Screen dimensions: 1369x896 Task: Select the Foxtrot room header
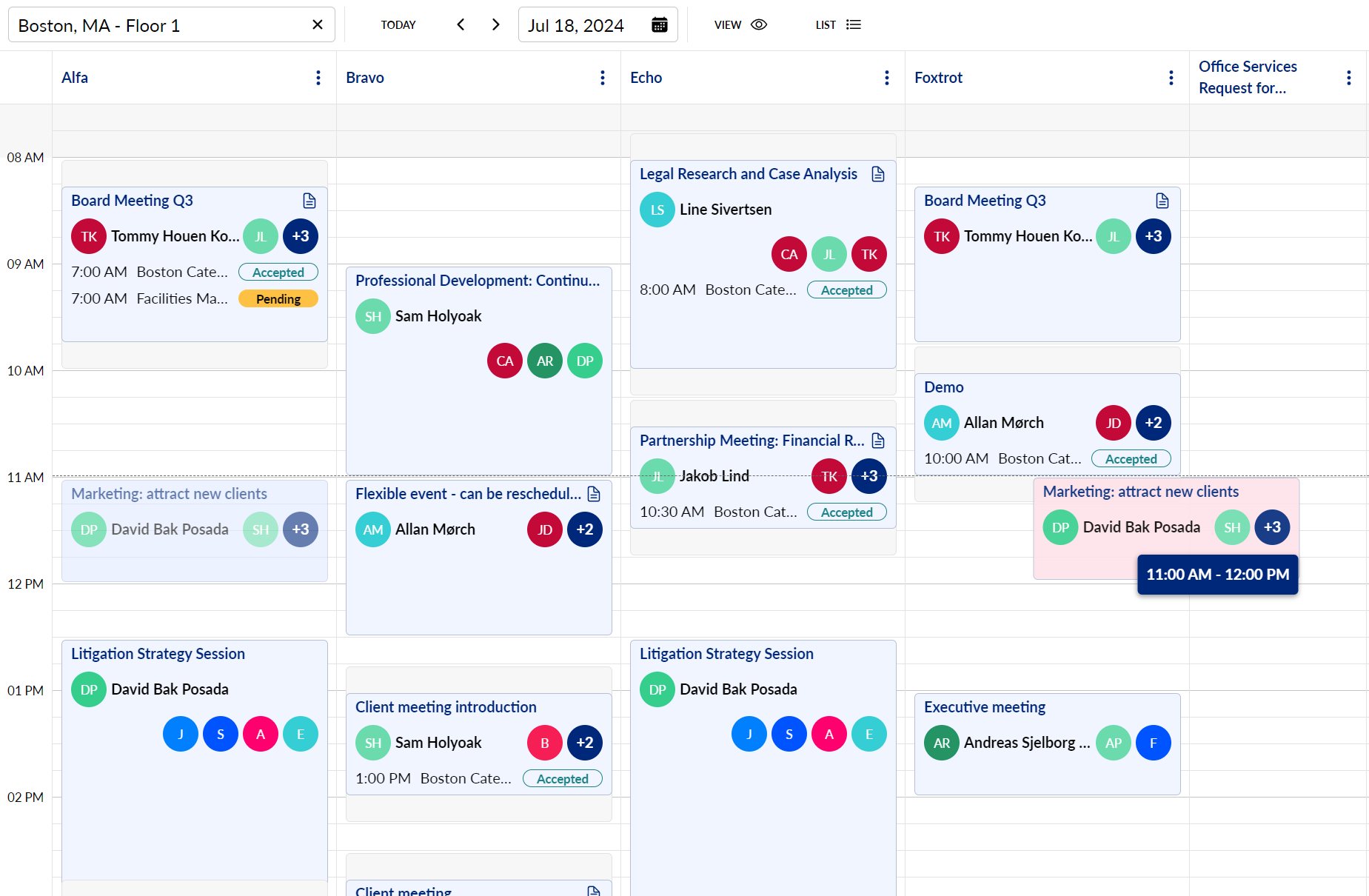[x=938, y=78]
